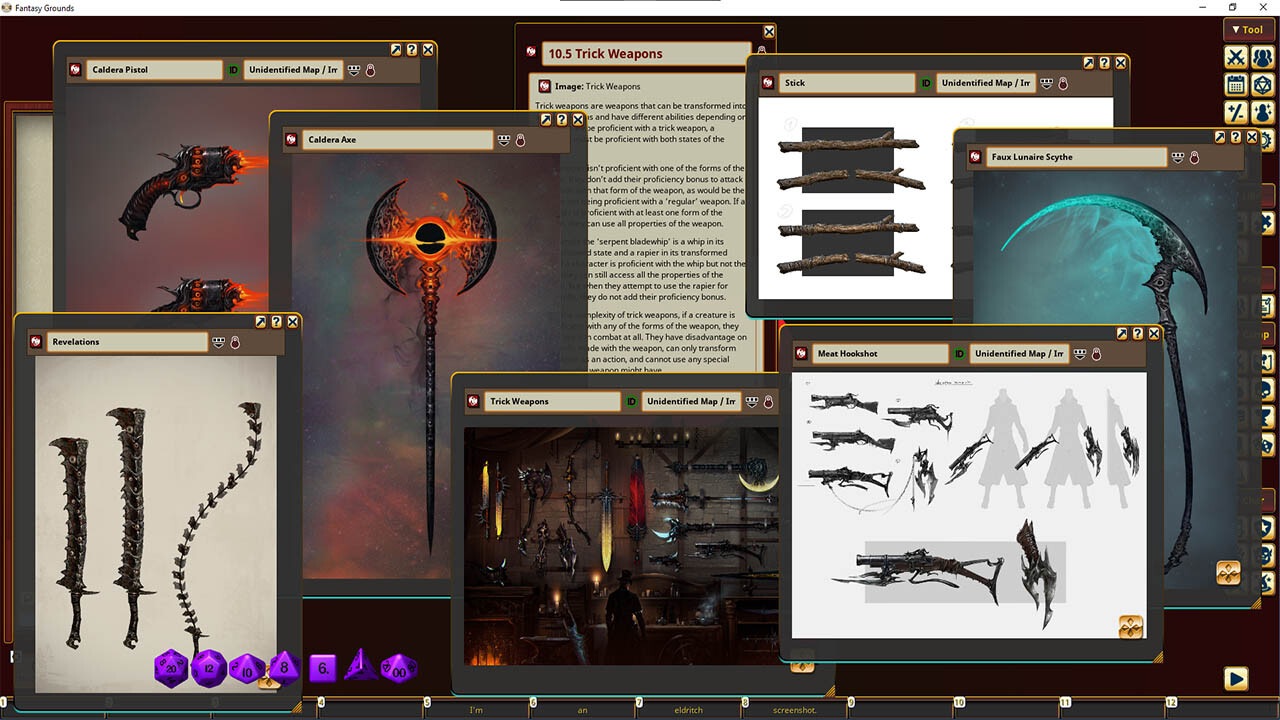
Task: Switch to hotkey bar tab 6
Action: [533, 704]
